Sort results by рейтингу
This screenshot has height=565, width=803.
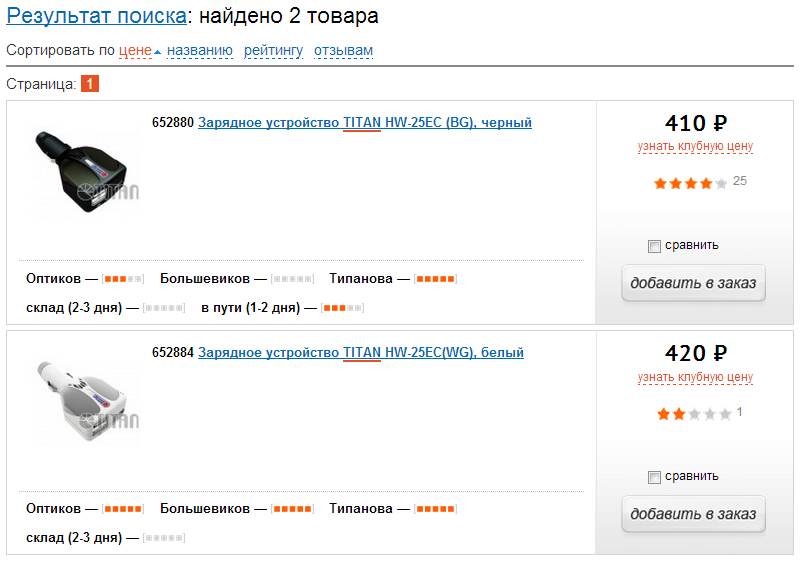273,50
